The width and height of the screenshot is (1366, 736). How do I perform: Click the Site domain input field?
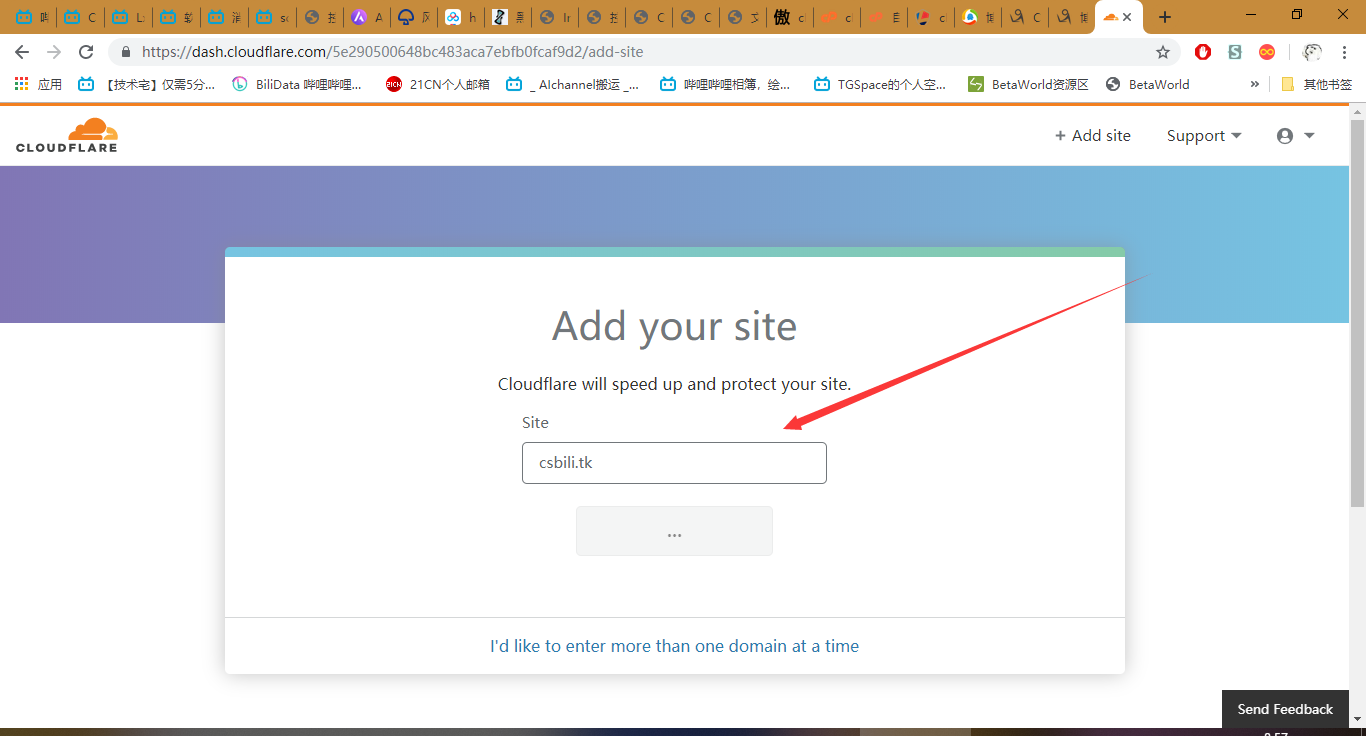pyautogui.click(x=674, y=463)
